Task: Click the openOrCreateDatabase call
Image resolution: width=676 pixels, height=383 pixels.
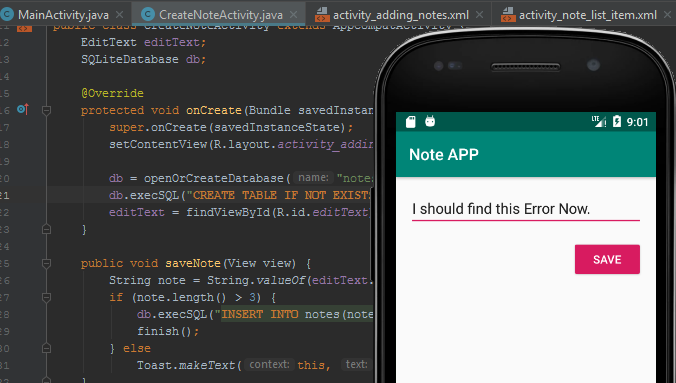Action: click(x=213, y=178)
